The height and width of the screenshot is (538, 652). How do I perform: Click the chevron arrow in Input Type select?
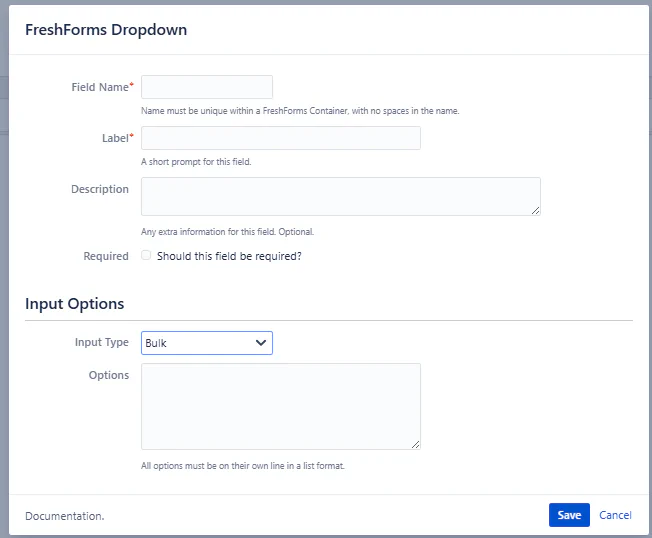tap(261, 343)
